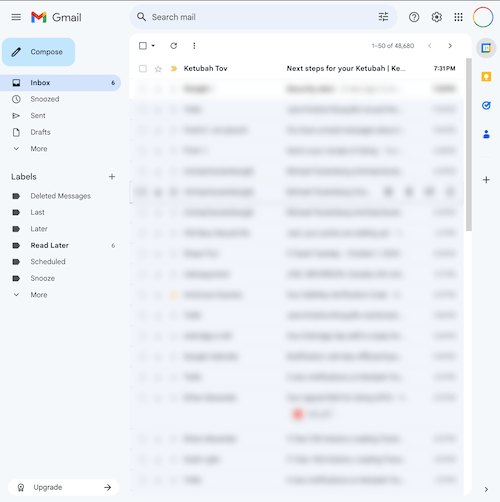Image resolution: width=500 pixels, height=502 pixels.
Task: Open the select dropdown arrow beside checkbox
Action: (x=153, y=46)
